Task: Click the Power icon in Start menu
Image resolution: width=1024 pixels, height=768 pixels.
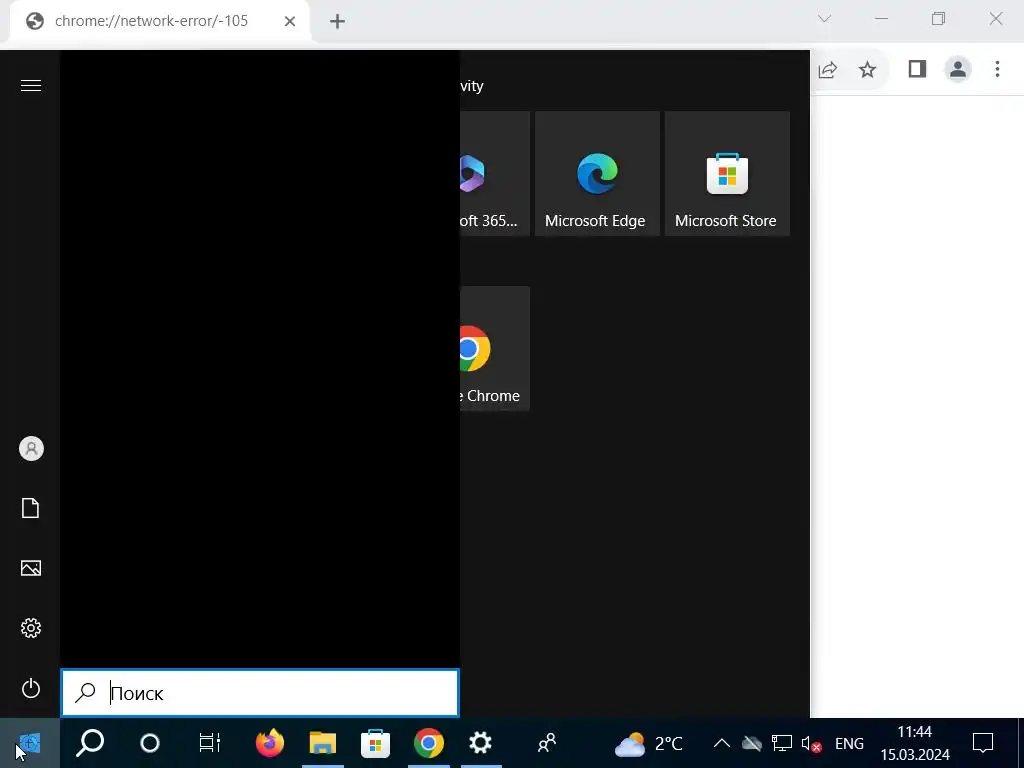Action: point(31,688)
